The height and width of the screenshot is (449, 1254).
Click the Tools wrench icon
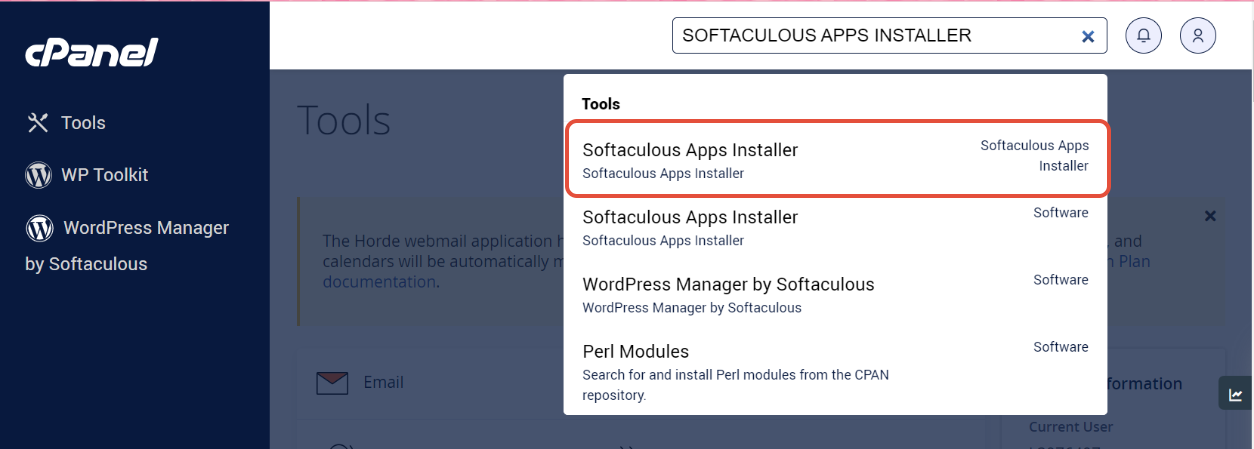[38, 123]
